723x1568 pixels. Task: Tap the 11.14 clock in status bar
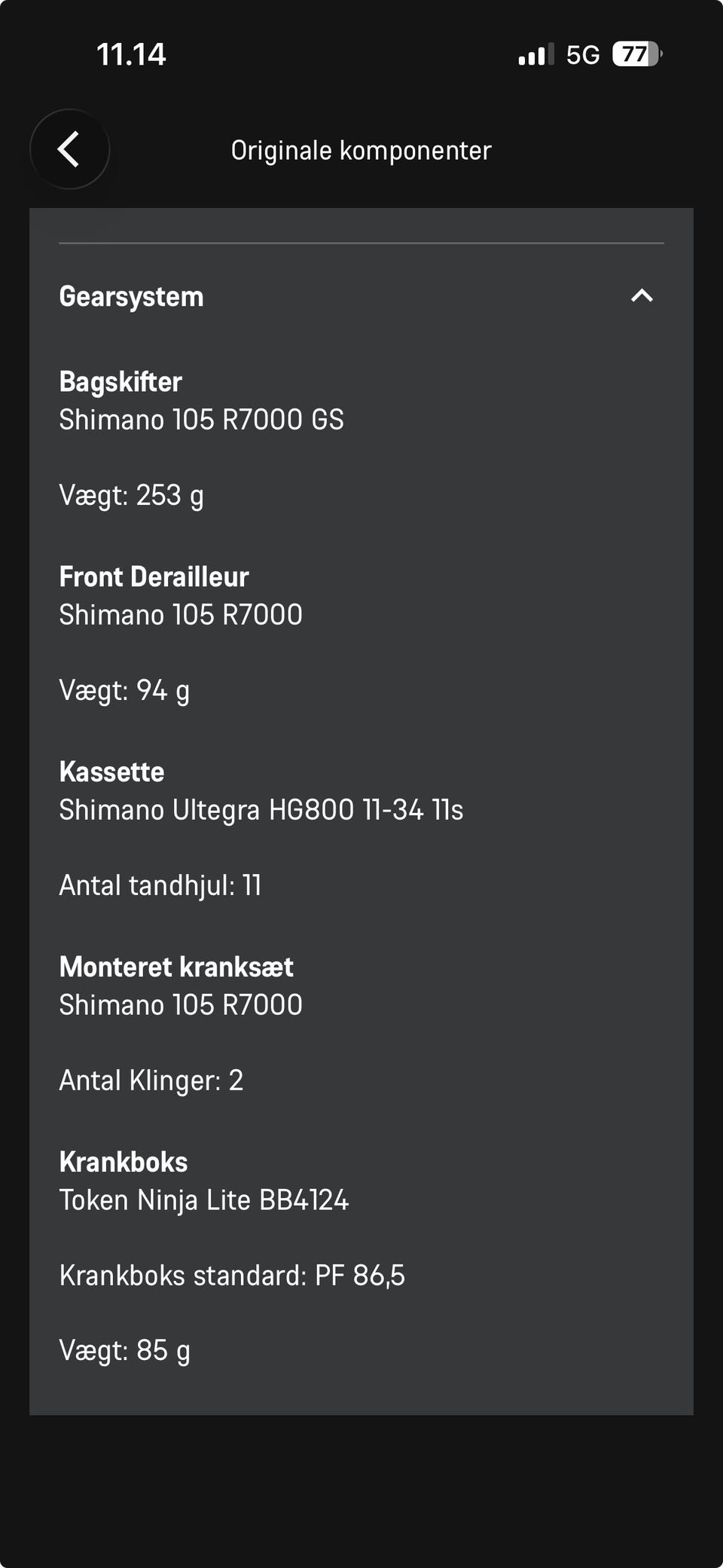click(131, 54)
